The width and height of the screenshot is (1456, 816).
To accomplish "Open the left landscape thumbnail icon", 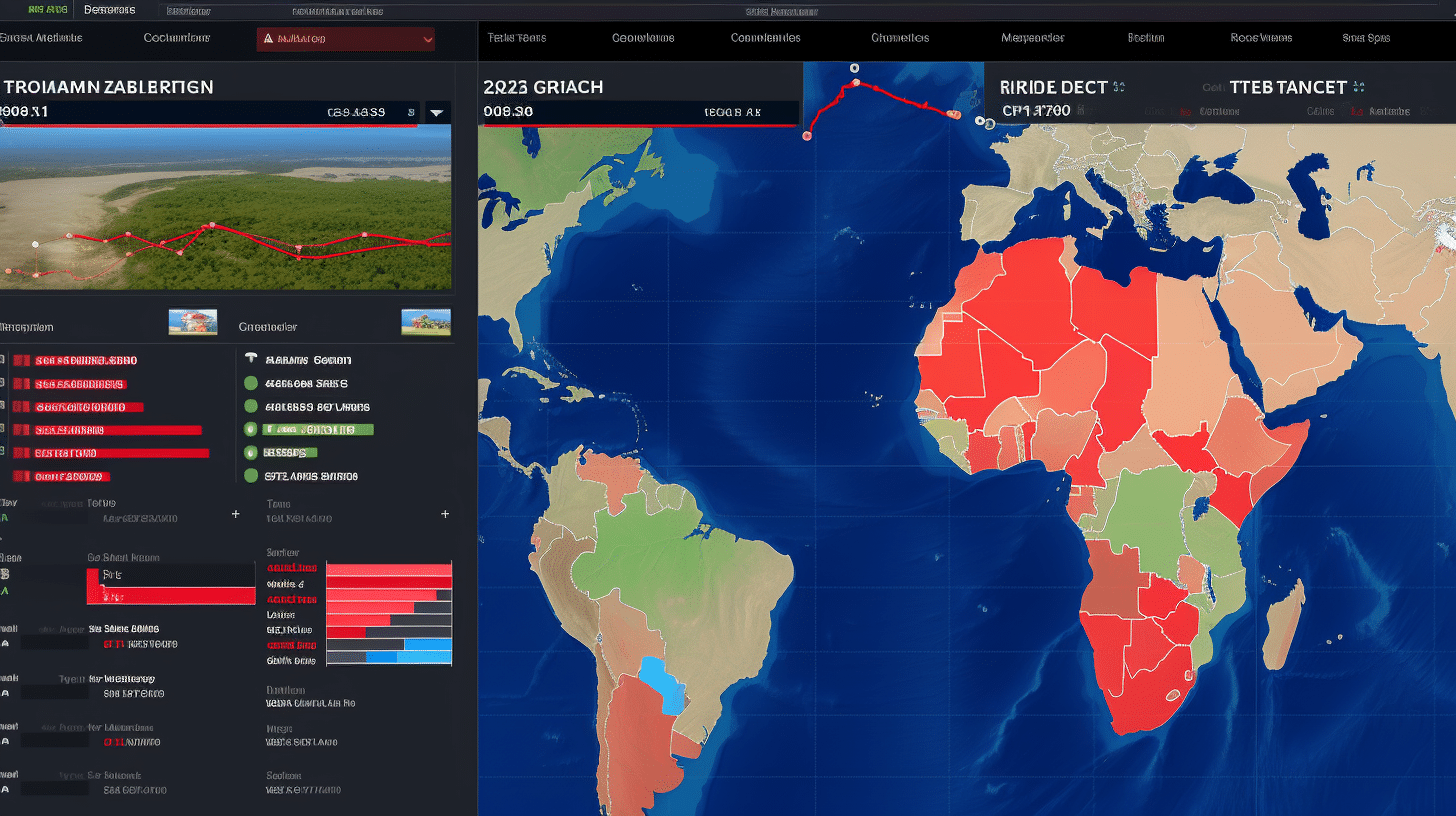I will [x=194, y=321].
